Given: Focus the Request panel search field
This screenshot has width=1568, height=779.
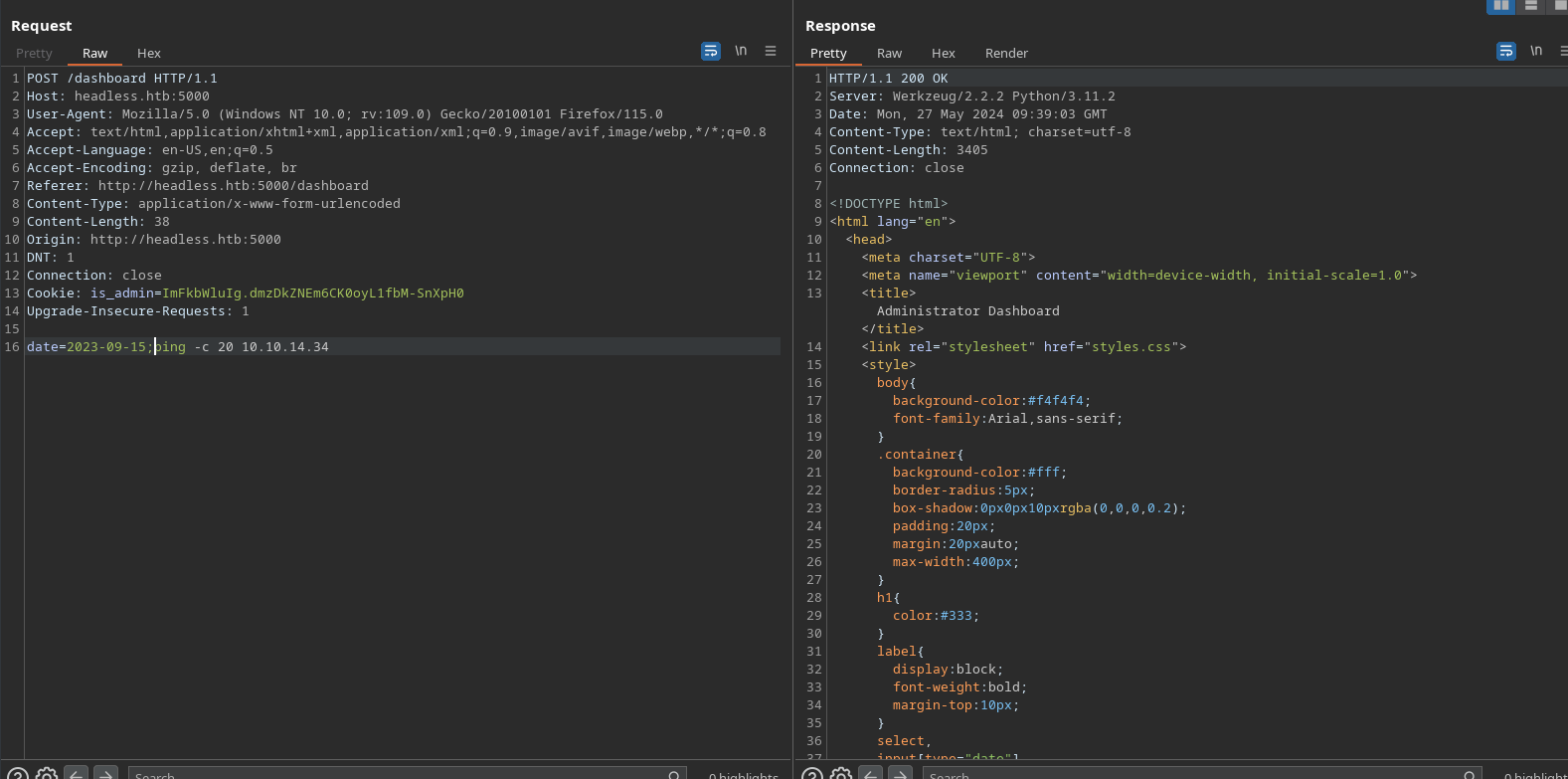Looking at the screenshot, I should pos(407,774).
